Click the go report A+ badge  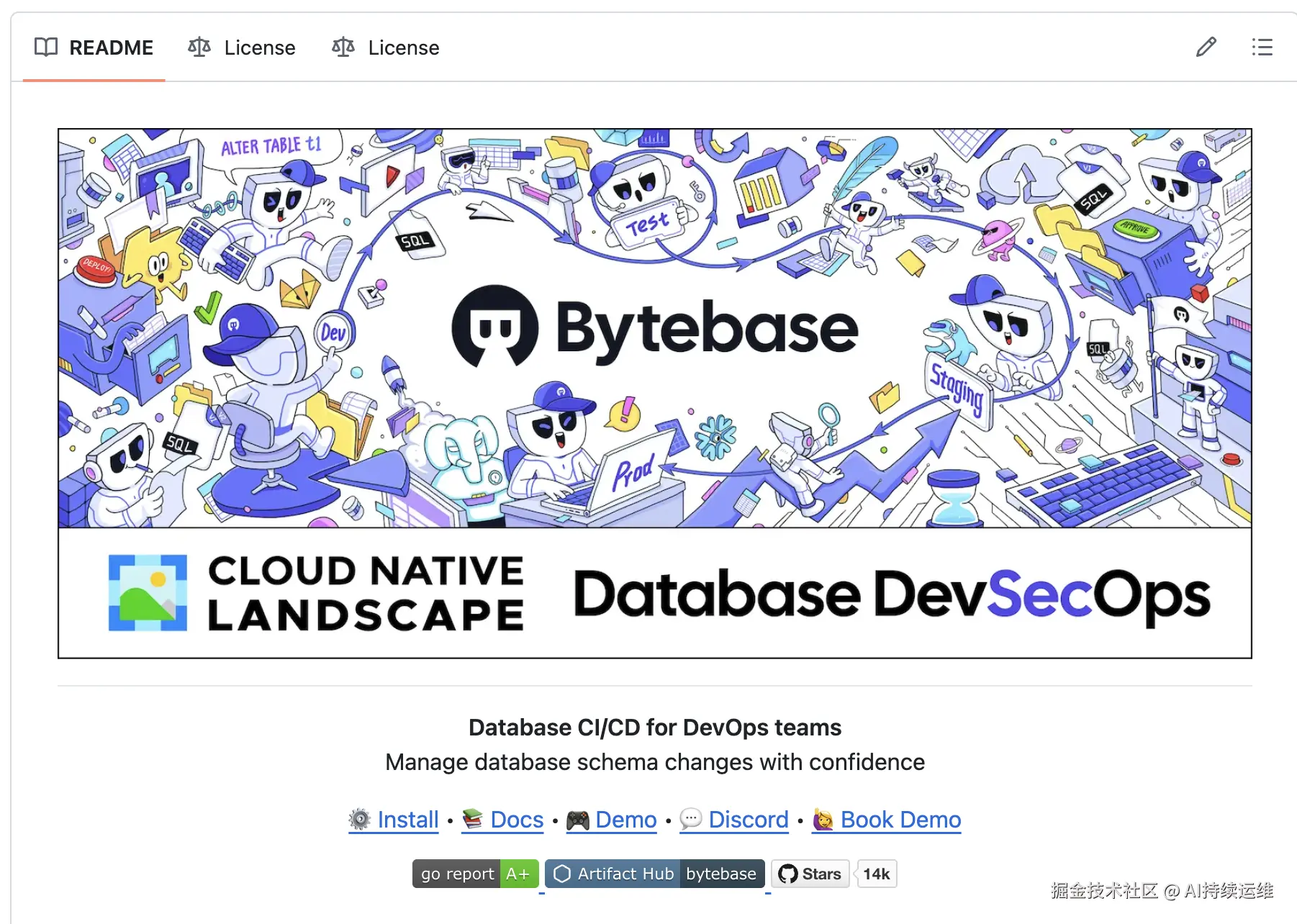click(x=474, y=874)
